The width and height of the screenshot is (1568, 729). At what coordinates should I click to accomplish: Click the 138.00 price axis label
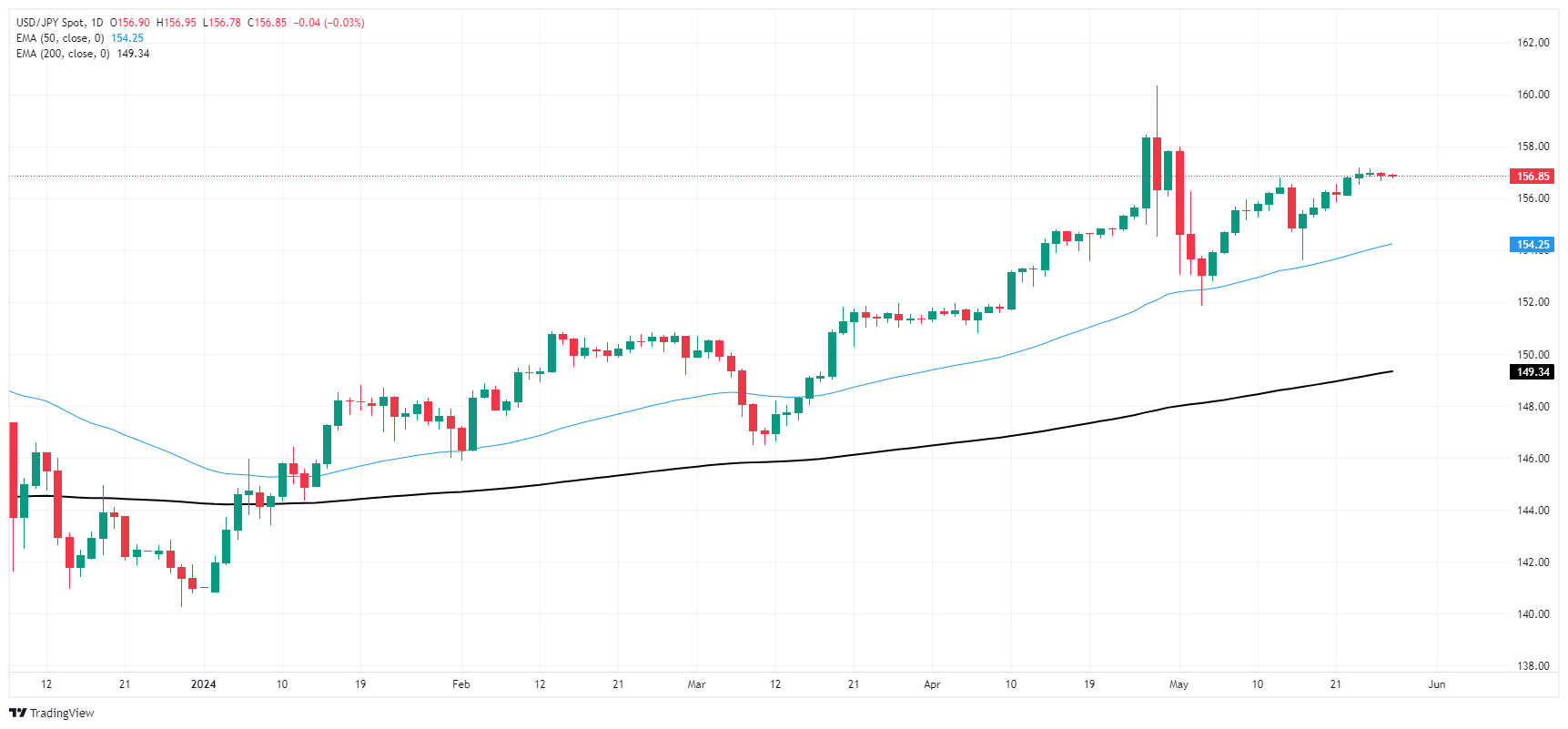1533,666
